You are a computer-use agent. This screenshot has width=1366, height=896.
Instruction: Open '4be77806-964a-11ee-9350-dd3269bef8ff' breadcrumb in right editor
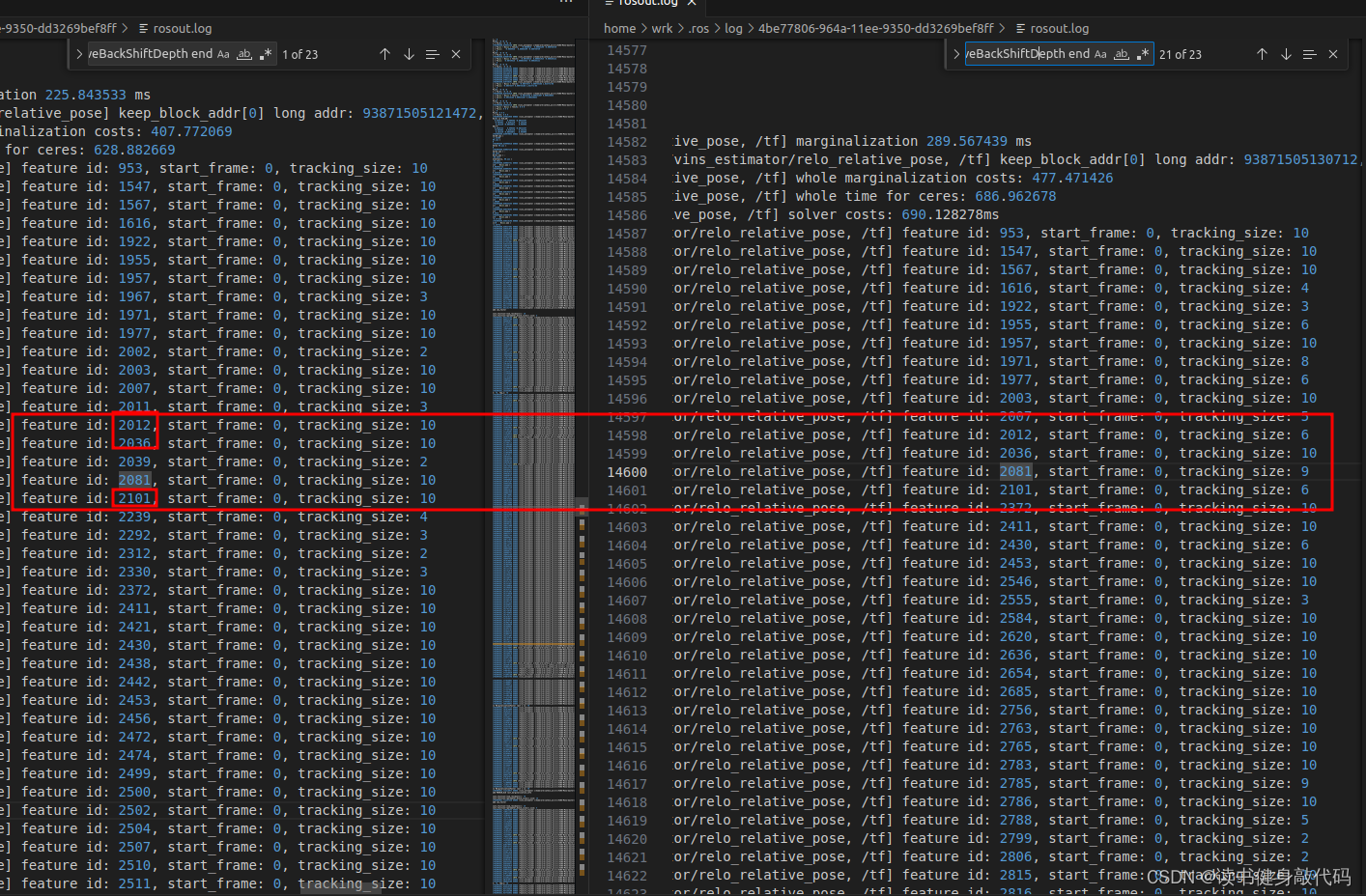coord(875,29)
